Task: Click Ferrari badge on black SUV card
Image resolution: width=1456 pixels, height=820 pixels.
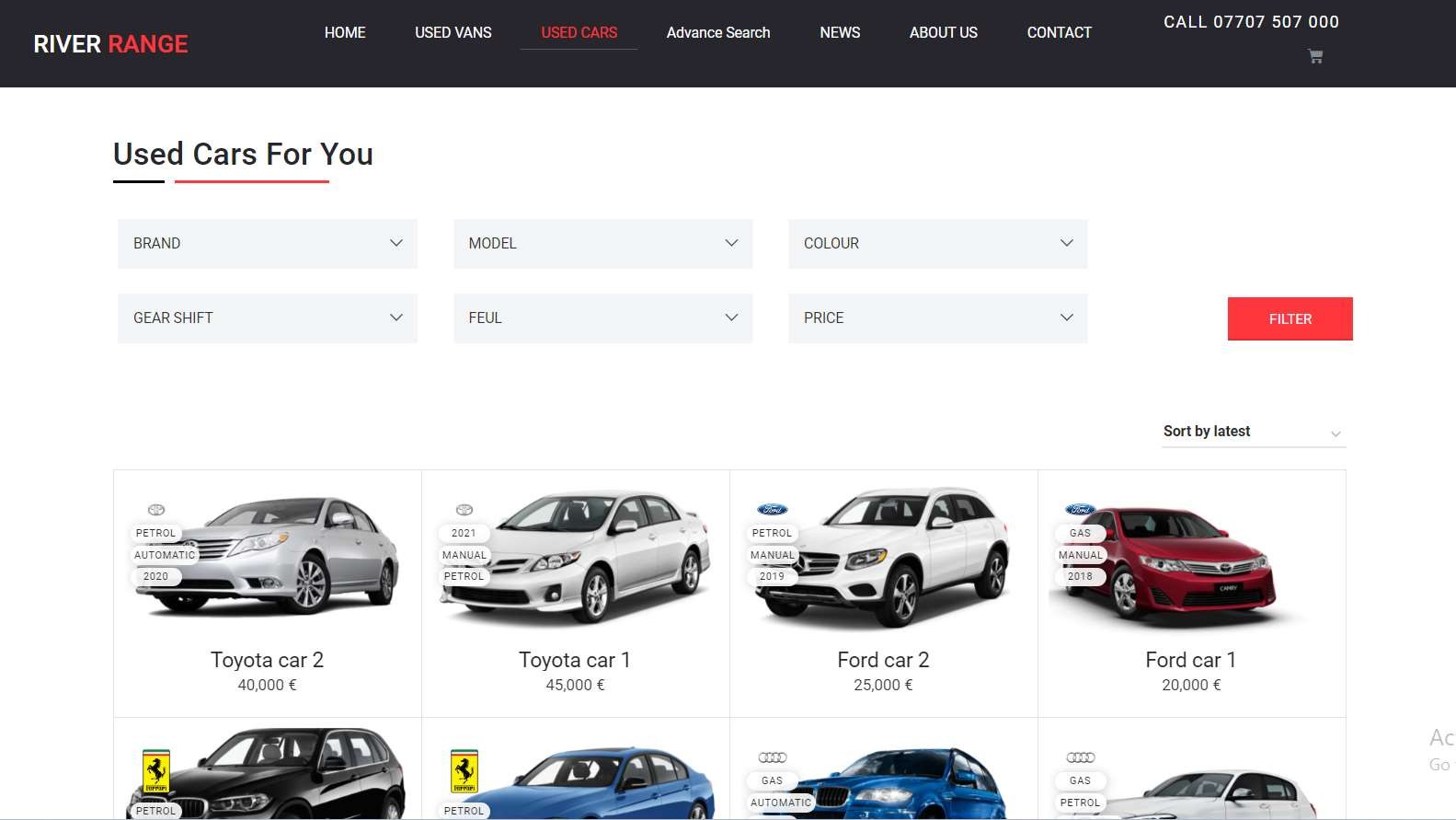Action: (x=156, y=770)
